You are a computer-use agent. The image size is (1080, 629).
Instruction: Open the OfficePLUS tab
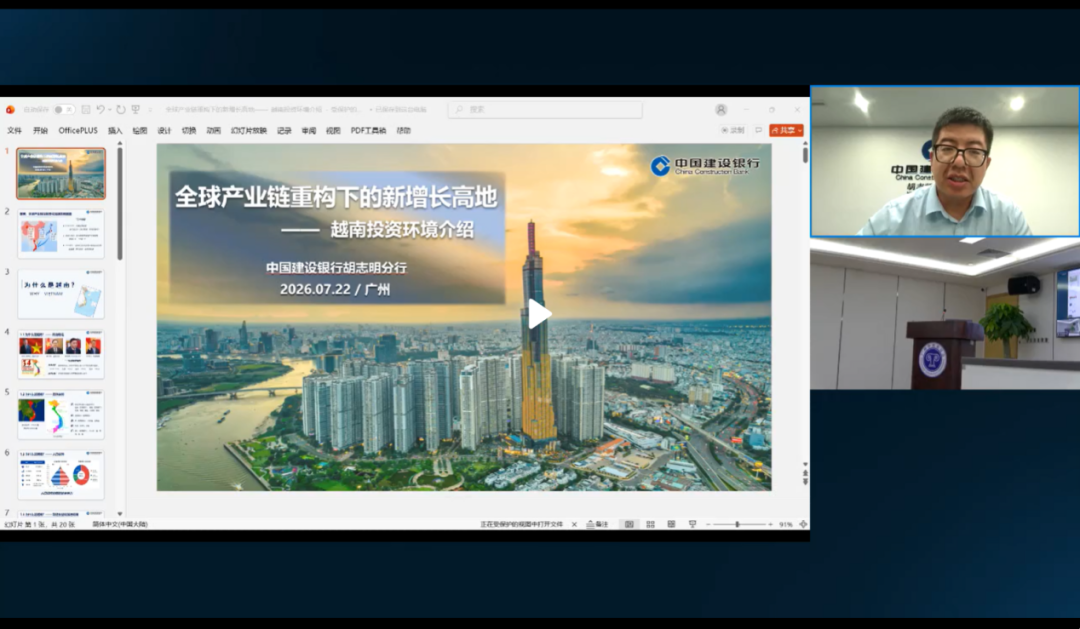78,130
